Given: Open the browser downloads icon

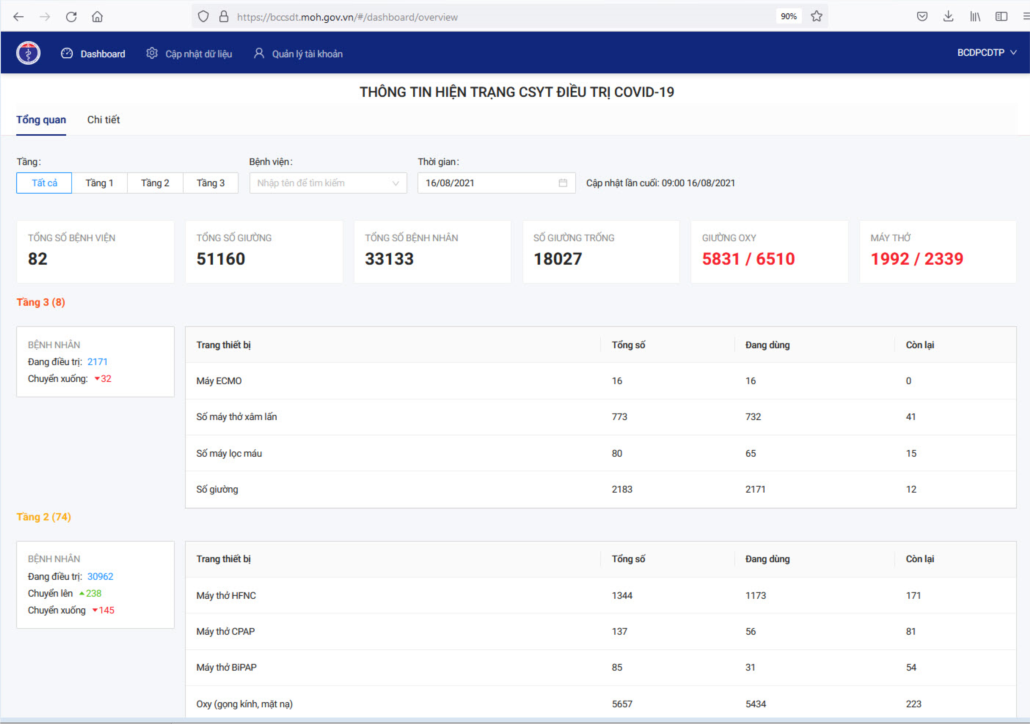Looking at the screenshot, I should [948, 17].
